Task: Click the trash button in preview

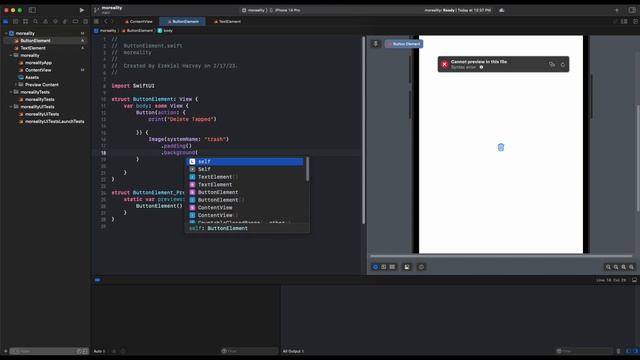Action: 501,147
